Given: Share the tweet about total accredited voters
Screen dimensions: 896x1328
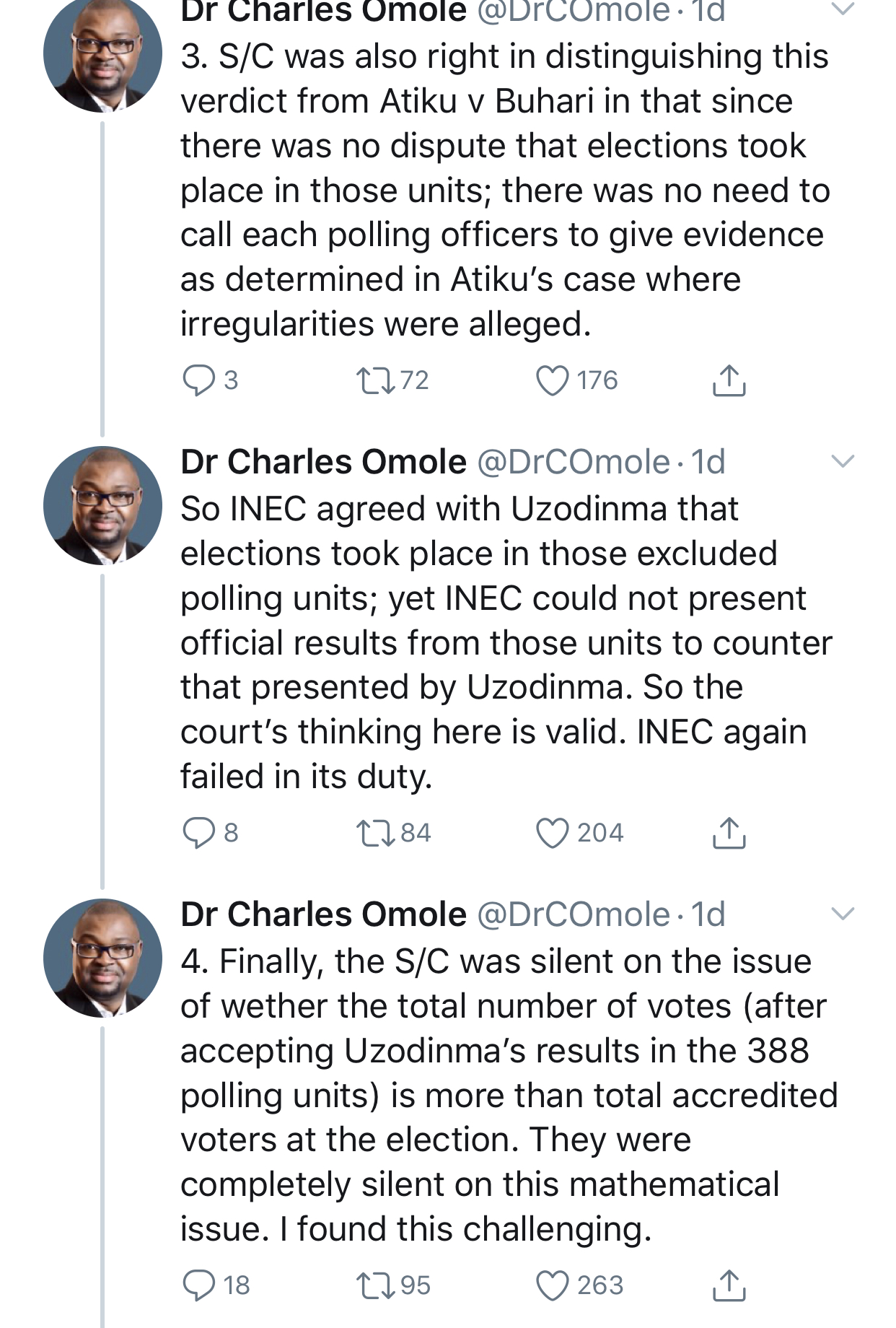Looking at the screenshot, I should pos(729,1285).
